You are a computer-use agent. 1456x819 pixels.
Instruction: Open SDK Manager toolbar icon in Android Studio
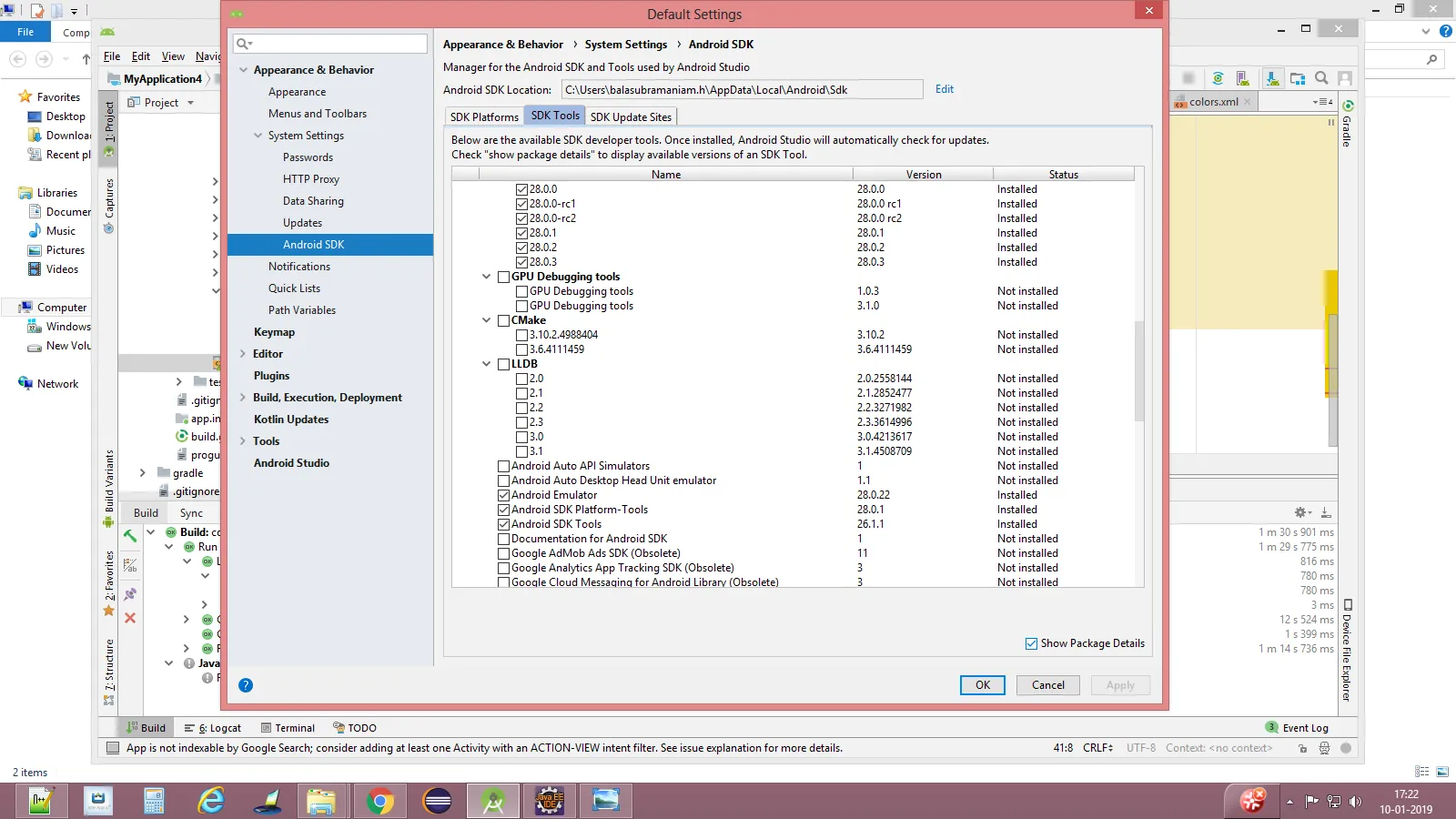click(1272, 78)
